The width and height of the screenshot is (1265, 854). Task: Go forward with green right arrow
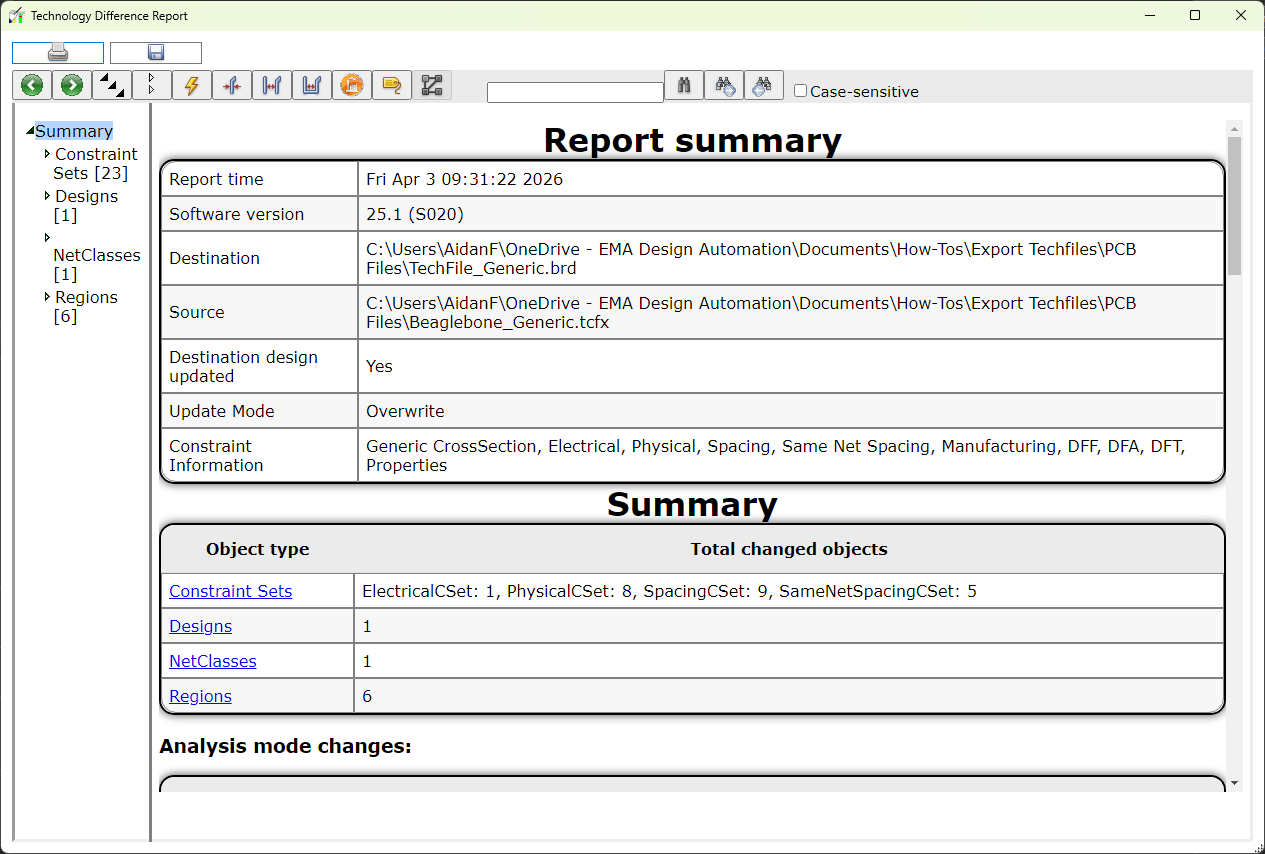tap(72, 86)
